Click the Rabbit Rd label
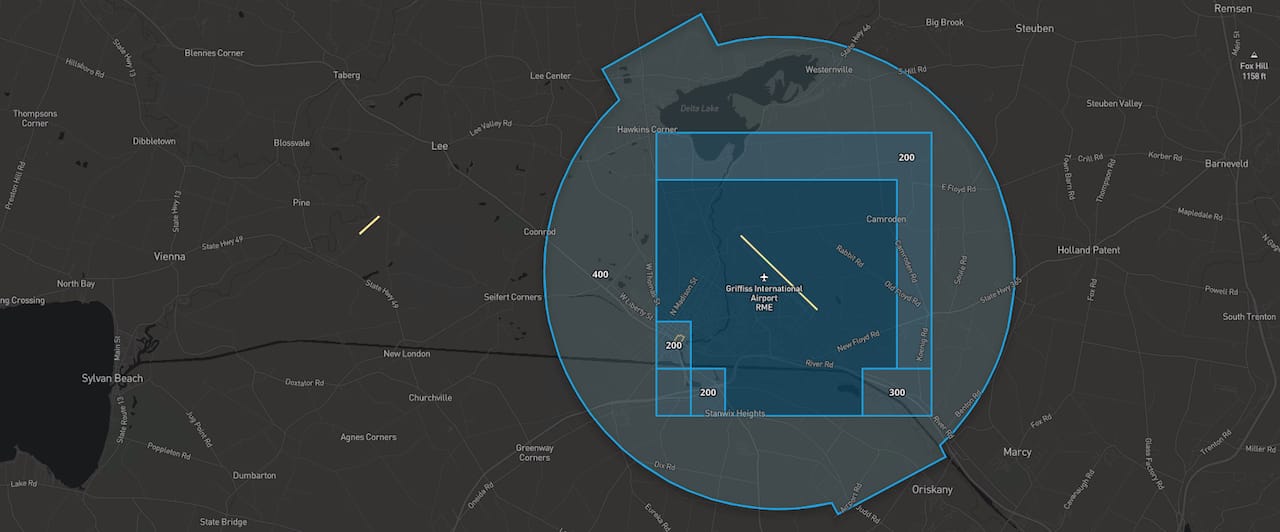 pyautogui.click(x=850, y=257)
